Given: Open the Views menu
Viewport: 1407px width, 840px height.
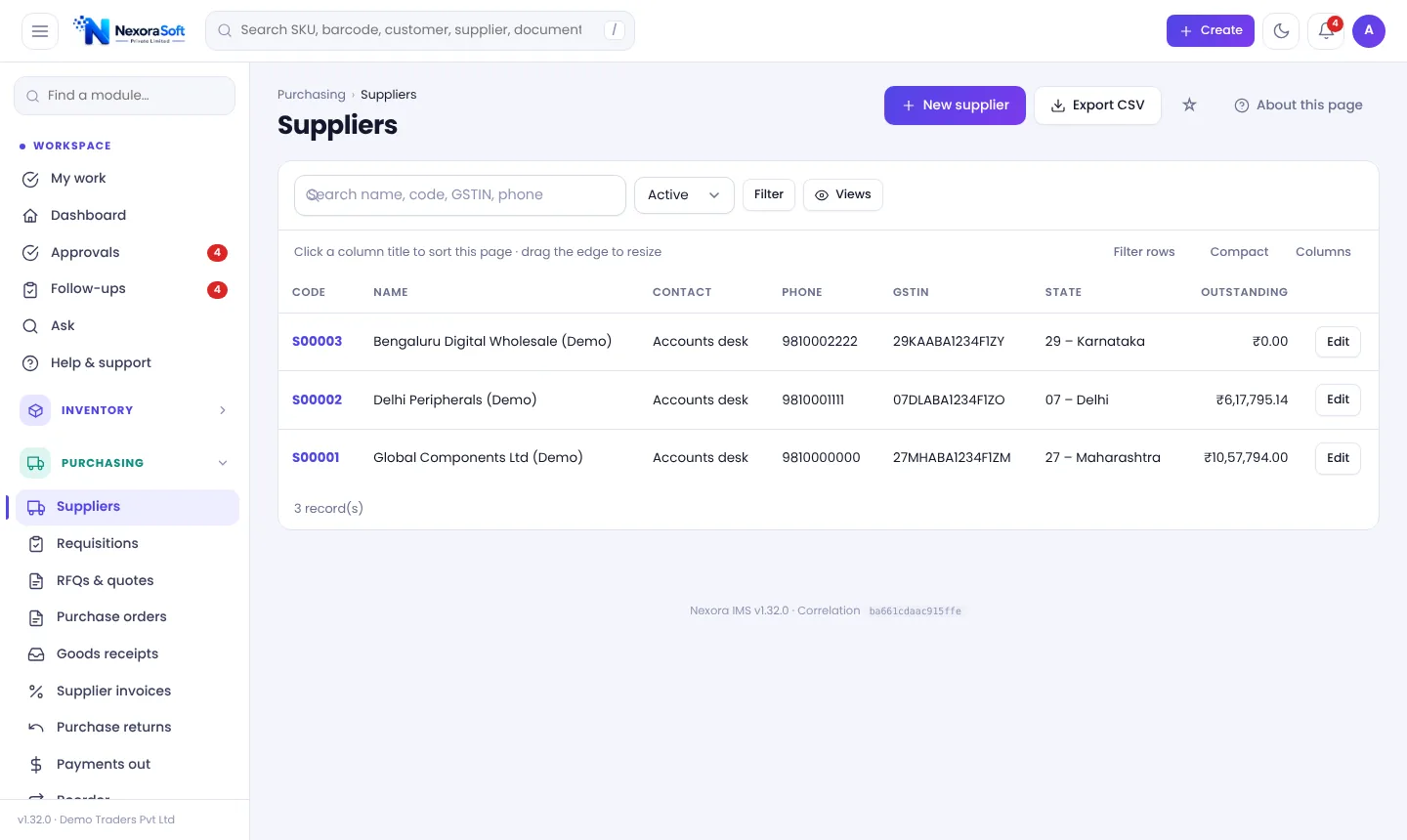Looking at the screenshot, I should click(843, 194).
